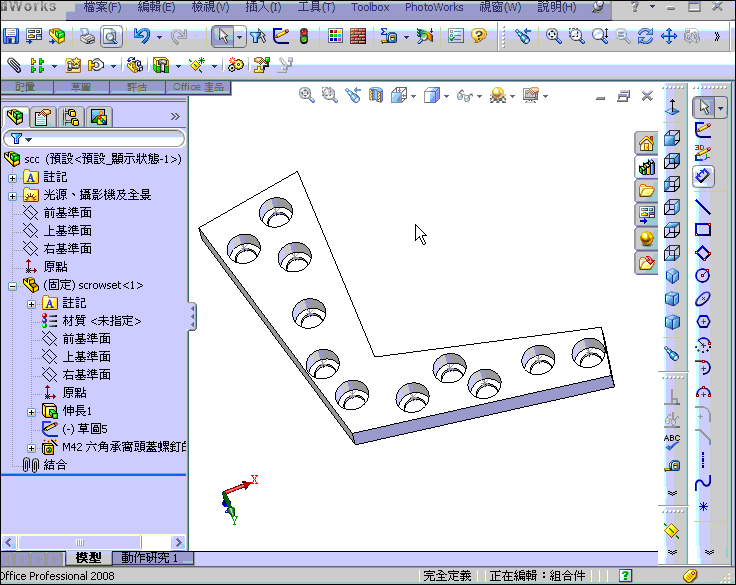Click the 正在編輯：組合件 status text
Screen dimensions: 736x585
(537, 576)
